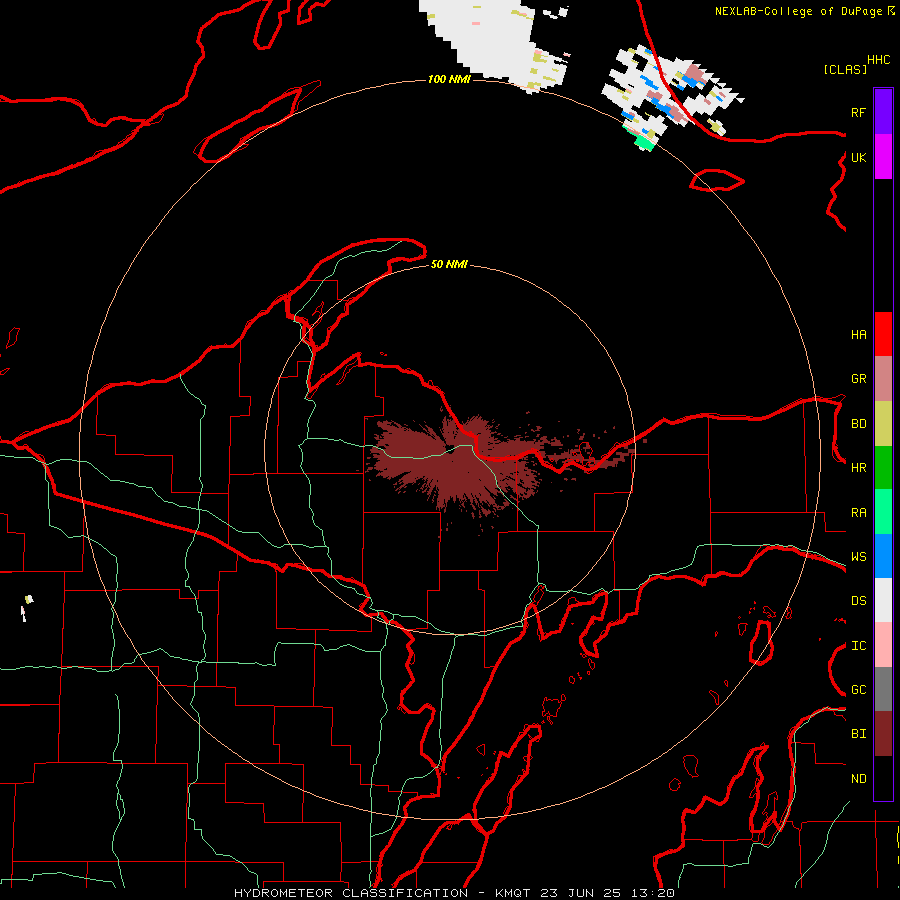Click the ND legend label
The width and height of the screenshot is (900, 900).
pos(858,779)
